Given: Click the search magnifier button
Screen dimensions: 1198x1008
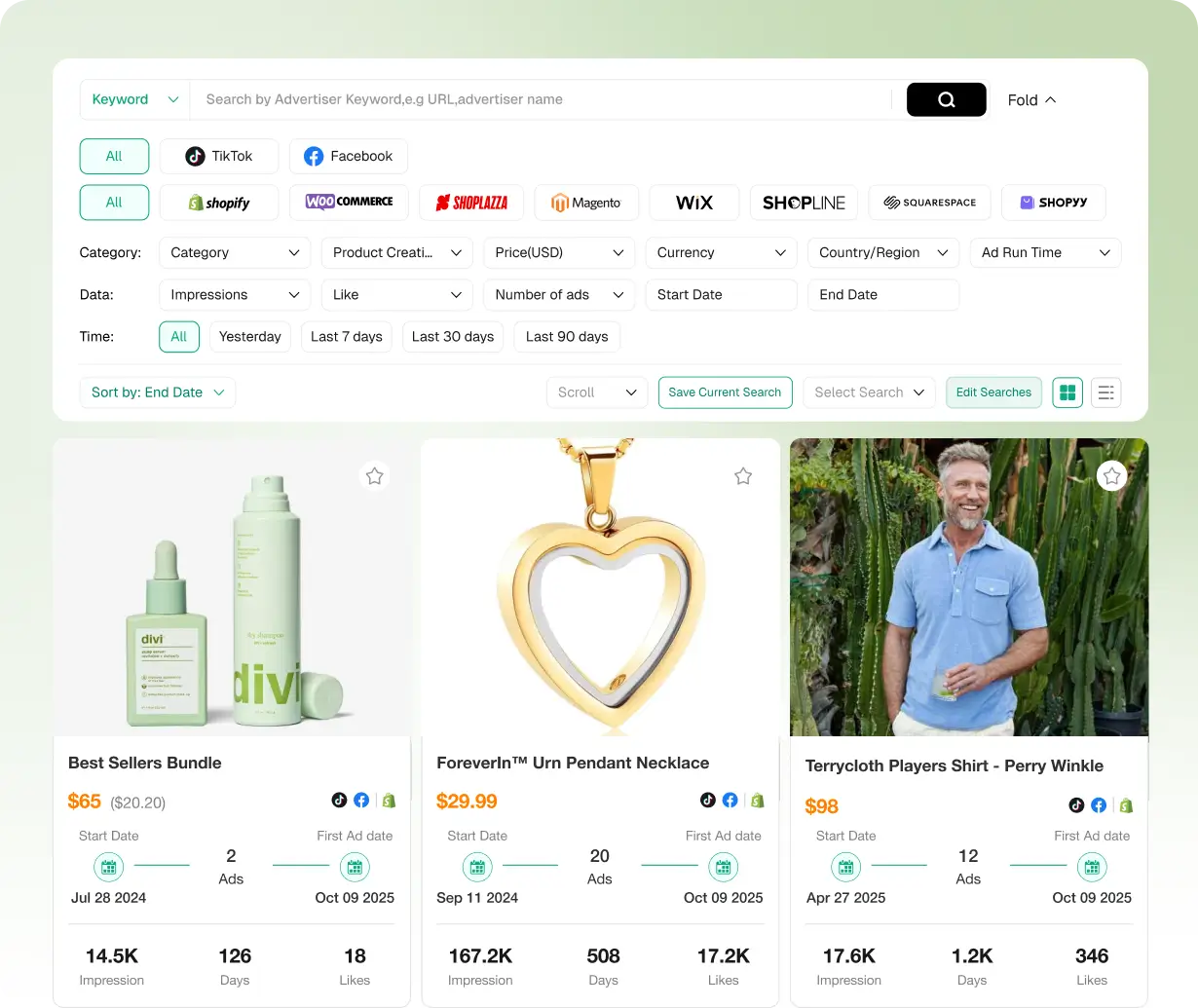Looking at the screenshot, I should pyautogui.click(x=946, y=99).
